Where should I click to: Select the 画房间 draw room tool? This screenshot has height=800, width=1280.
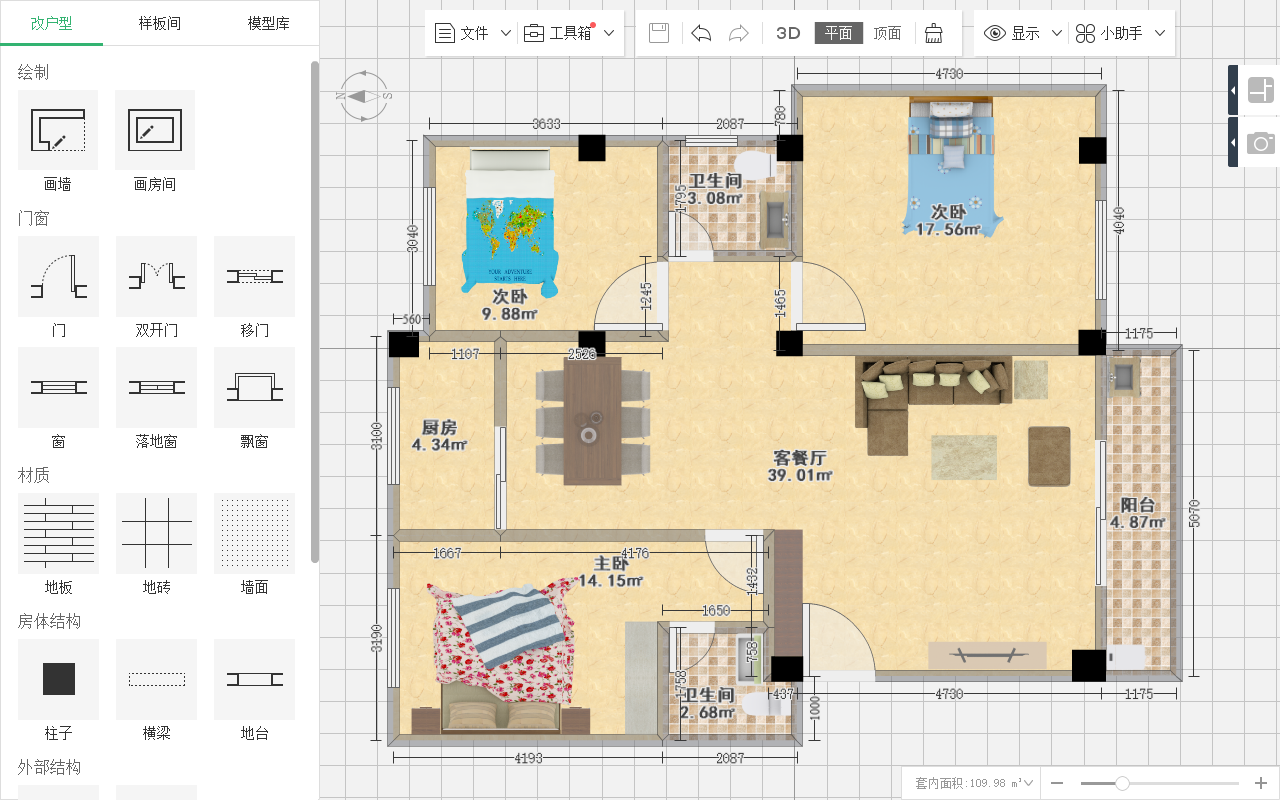pos(155,130)
